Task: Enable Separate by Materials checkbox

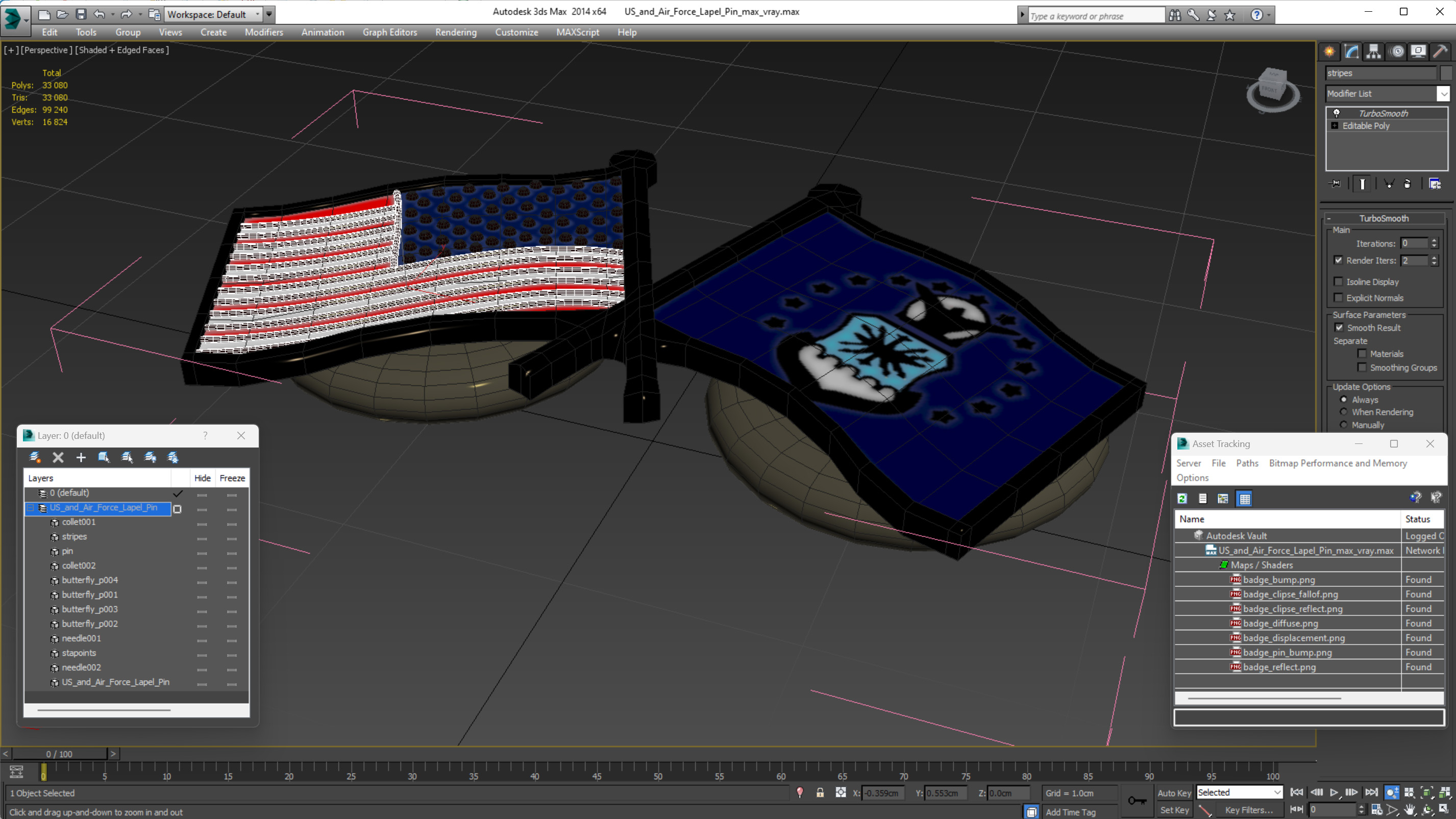Action: pyautogui.click(x=1362, y=353)
